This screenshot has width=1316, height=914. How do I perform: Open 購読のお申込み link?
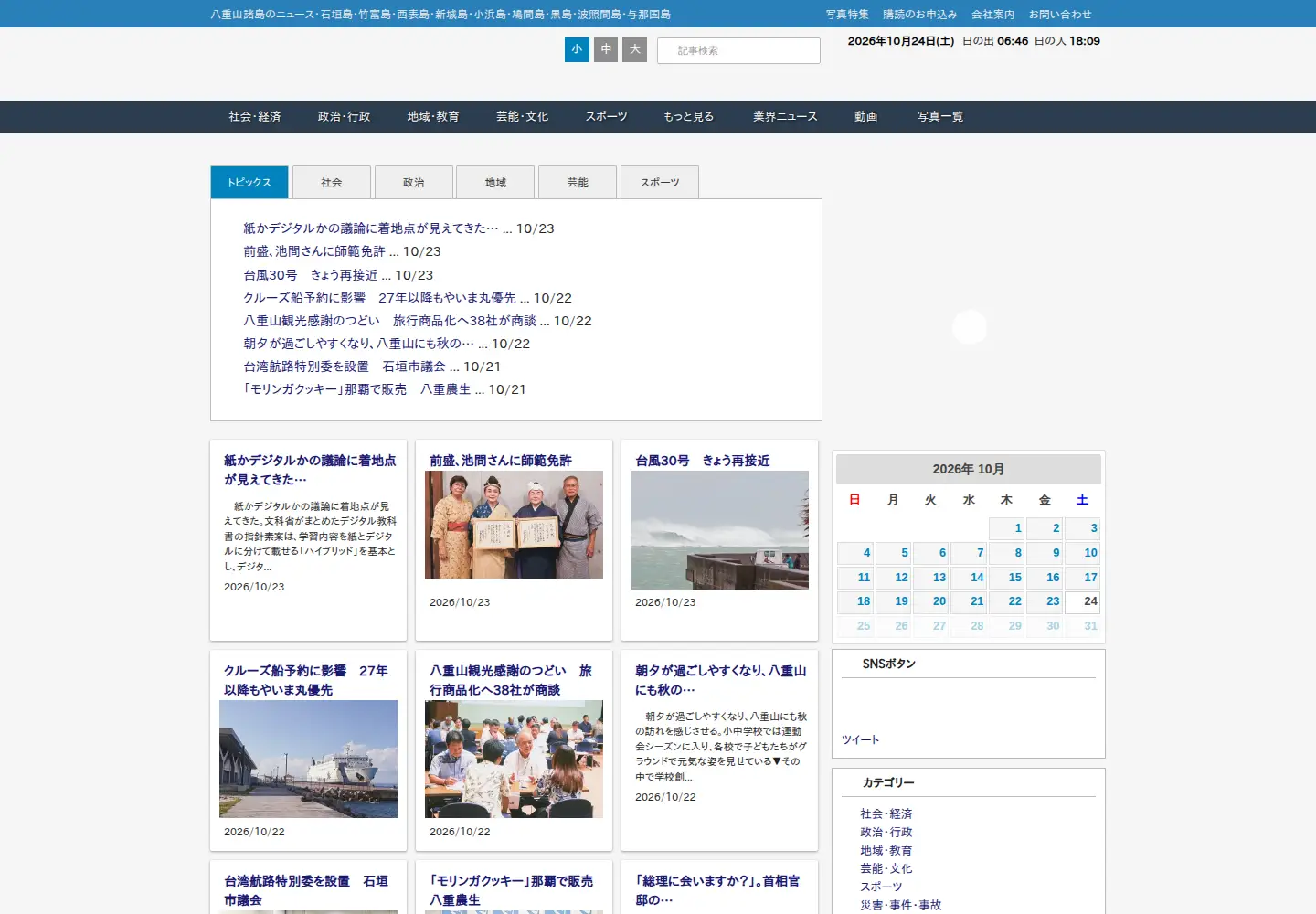coord(919,15)
